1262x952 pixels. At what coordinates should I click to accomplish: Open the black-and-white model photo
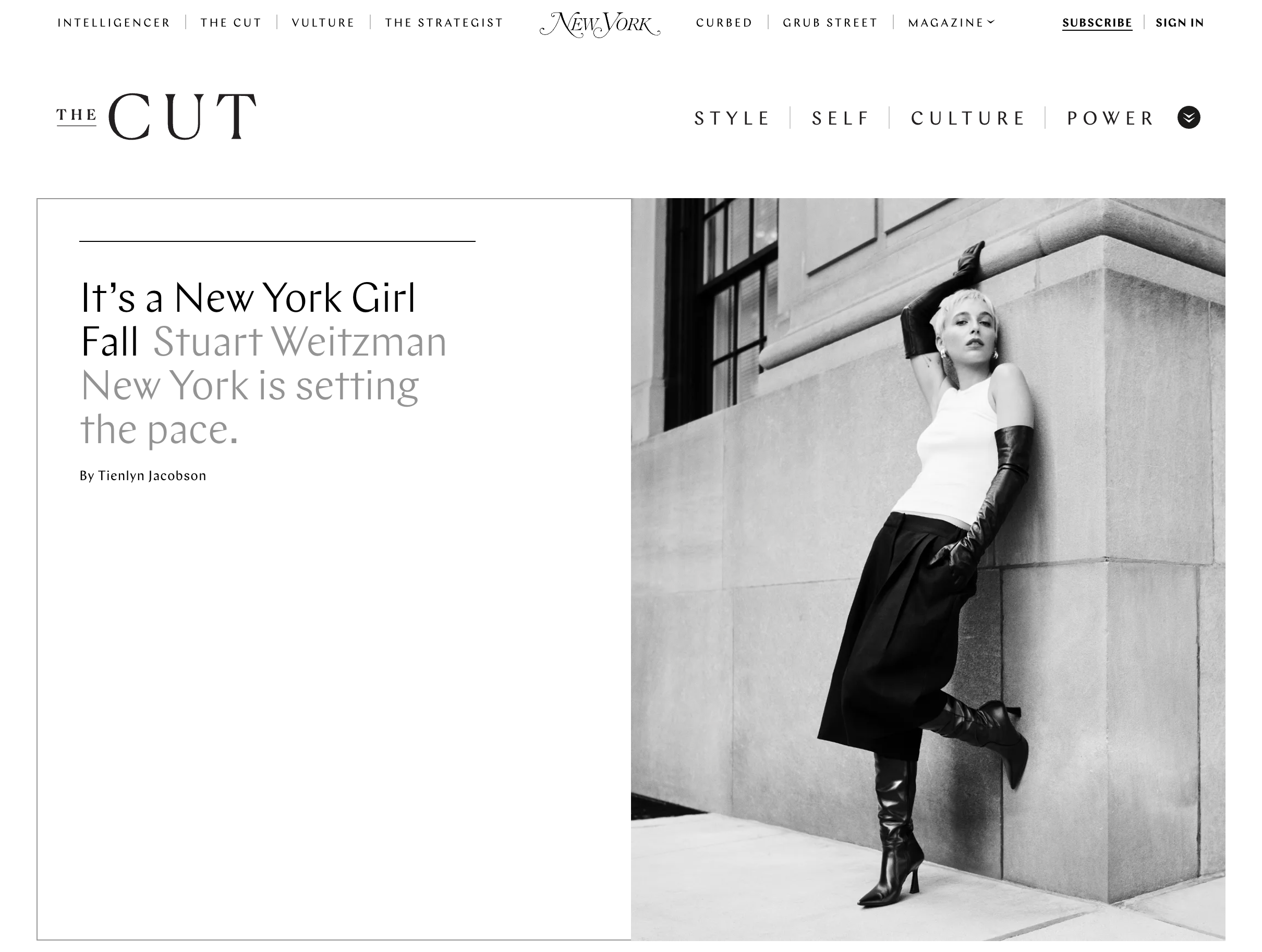point(928,569)
